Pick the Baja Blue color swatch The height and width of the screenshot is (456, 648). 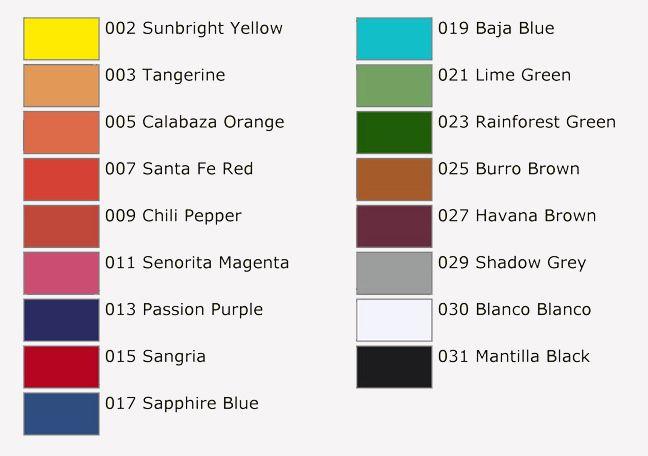(394, 38)
